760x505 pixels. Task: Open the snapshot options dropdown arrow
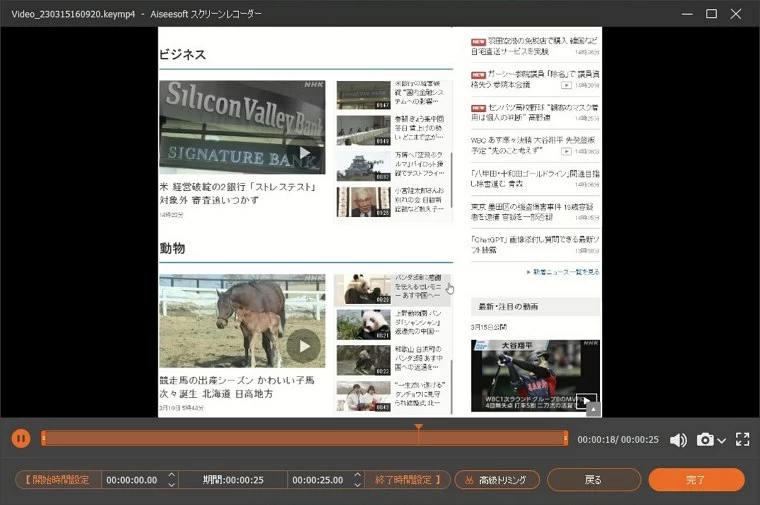tap(721, 441)
